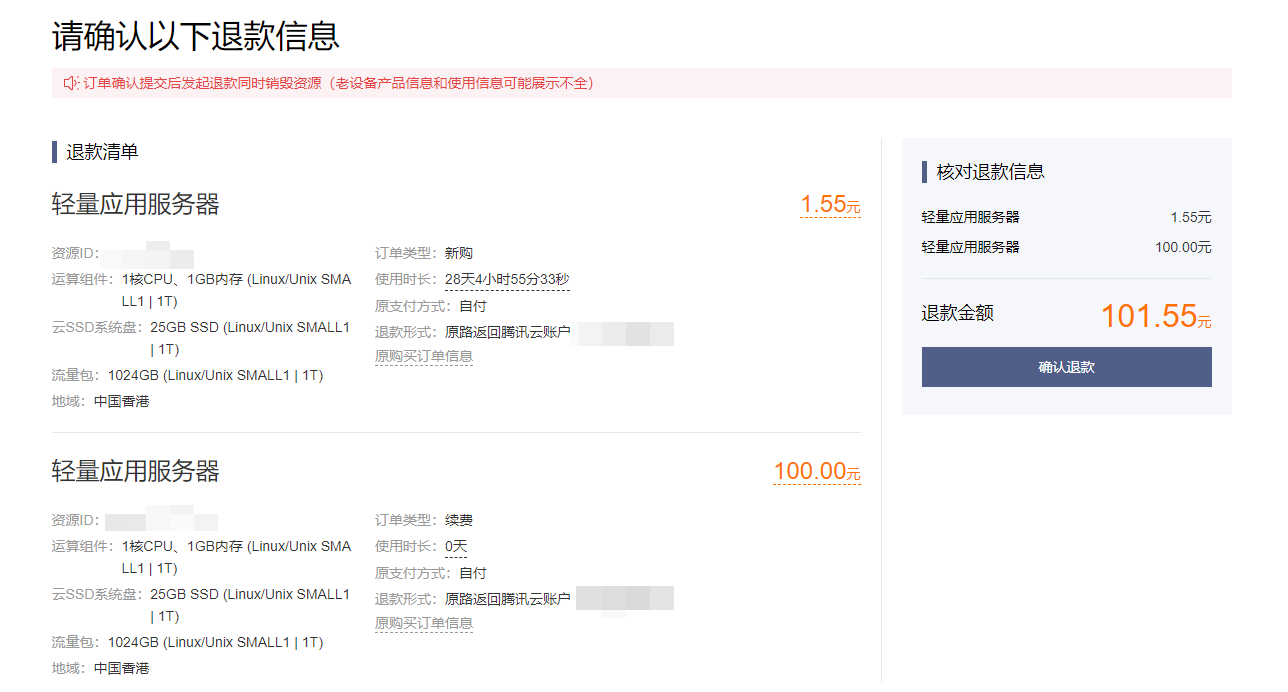Select the second 轻量应用服务器 product title
This screenshot has height=692, width=1288.
[136, 471]
